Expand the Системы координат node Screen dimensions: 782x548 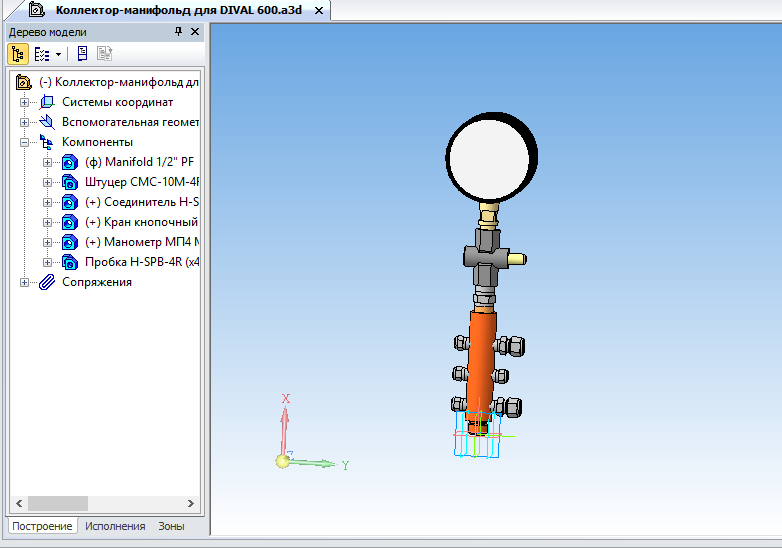[24, 102]
